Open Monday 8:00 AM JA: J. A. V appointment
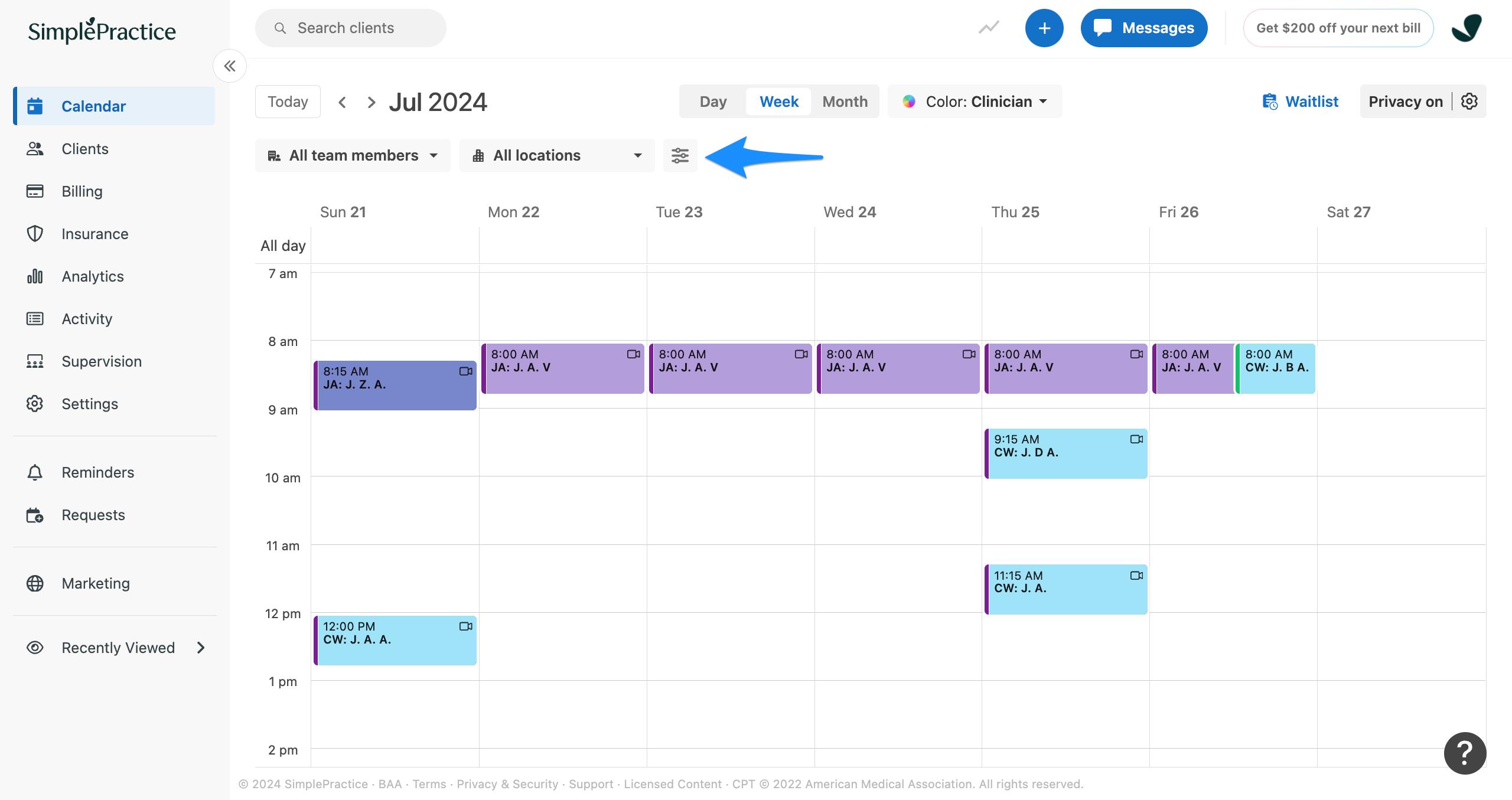The image size is (1512, 800). (563, 368)
